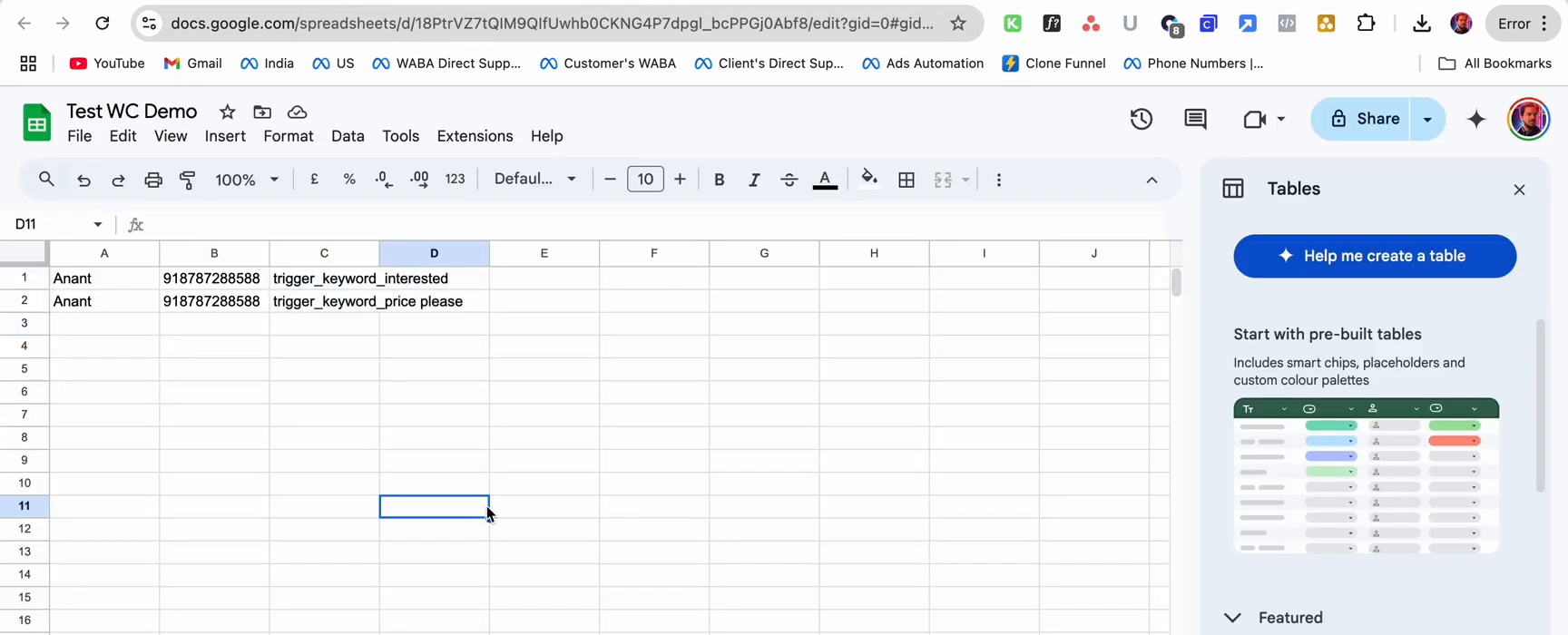Screen dimensions: 1568x635
Task: Open All Bookmarks folder
Action: click(x=1495, y=63)
